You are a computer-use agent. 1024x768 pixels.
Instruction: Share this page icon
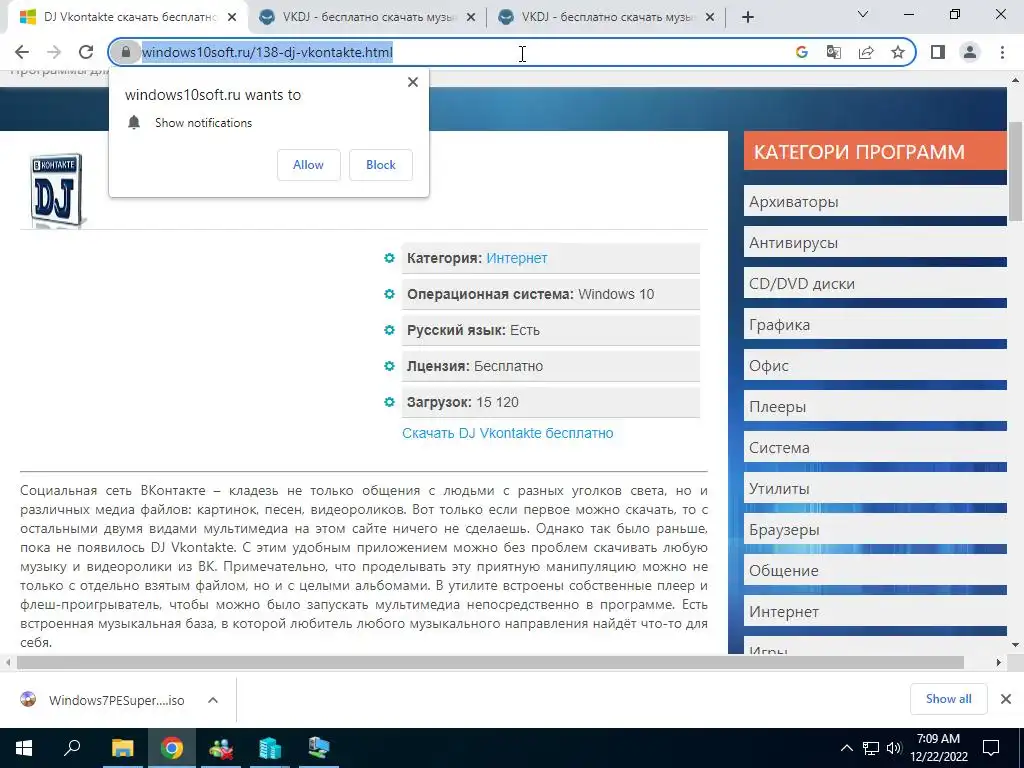point(866,52)
